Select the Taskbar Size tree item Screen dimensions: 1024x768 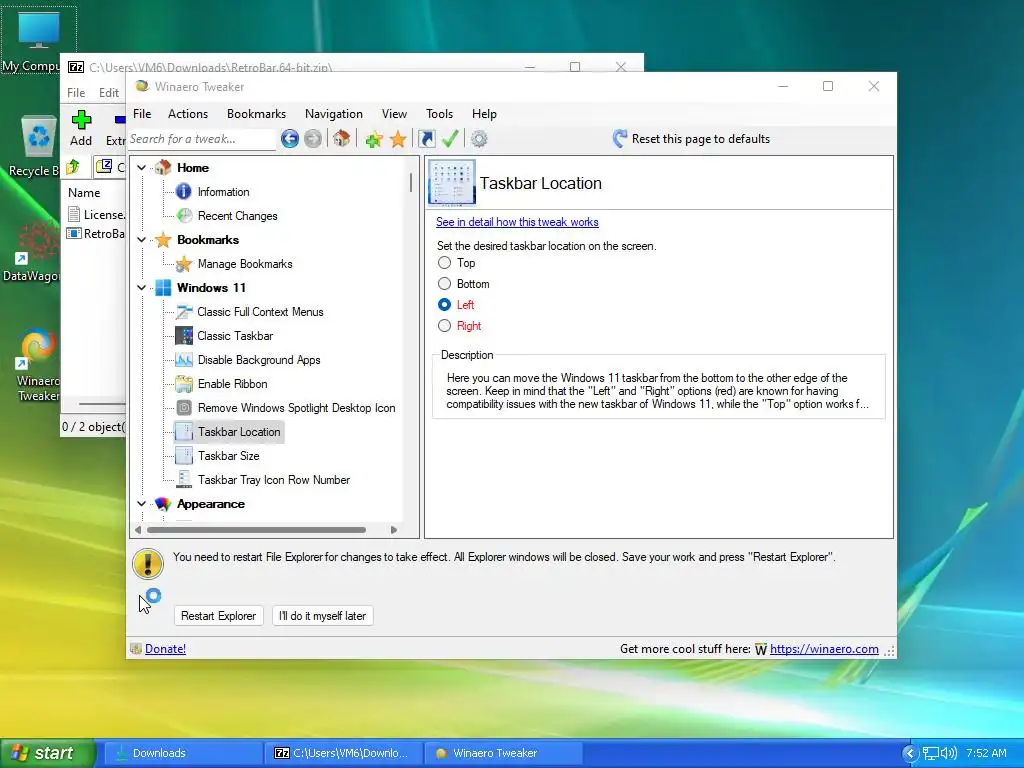(x=229, y=456)
